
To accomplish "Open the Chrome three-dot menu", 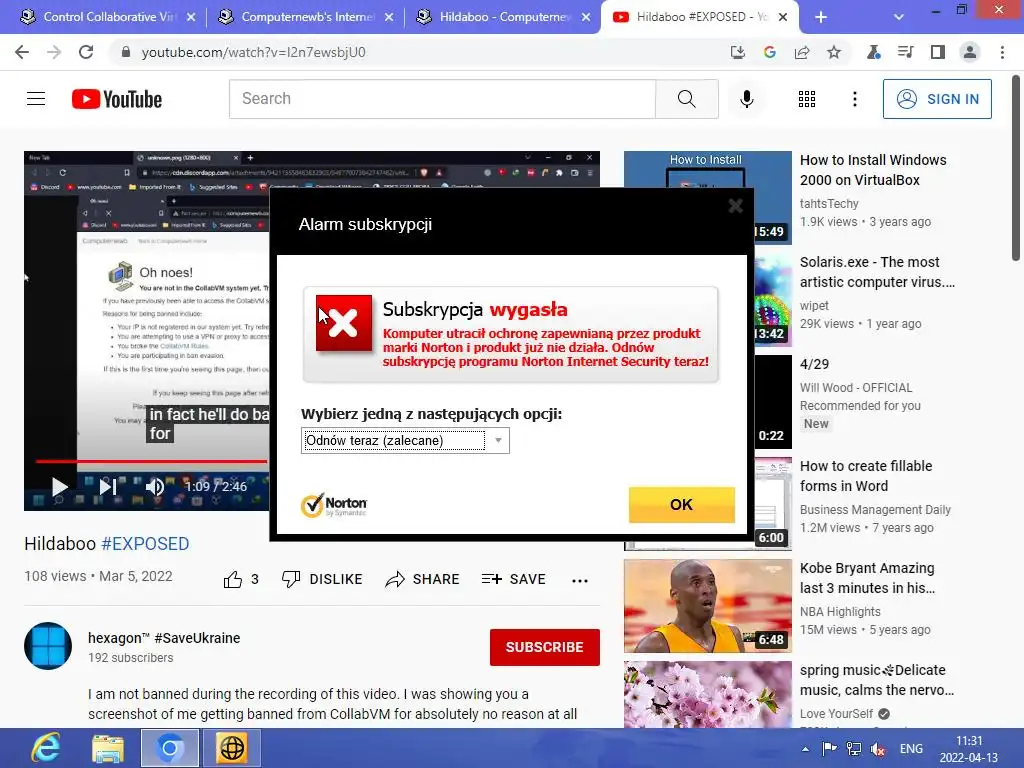I will pos(1002,52).
